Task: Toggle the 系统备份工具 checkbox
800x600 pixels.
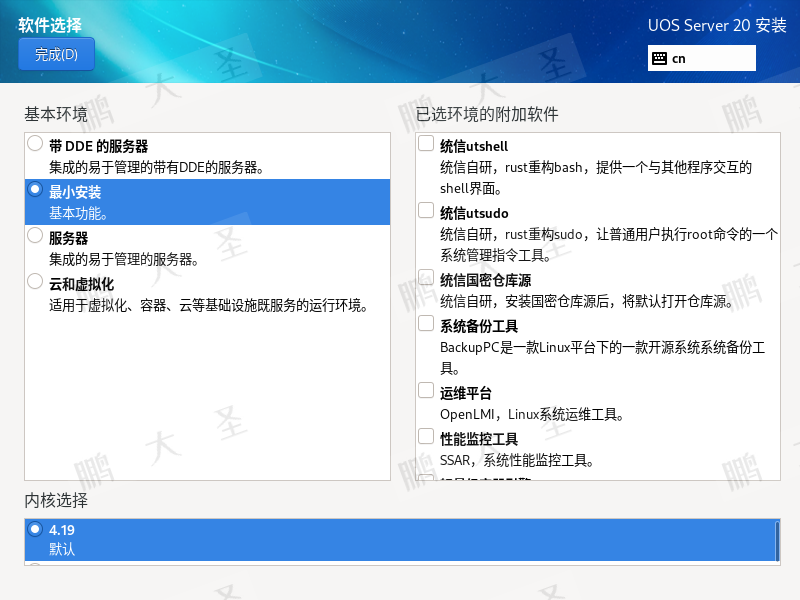Action: (x=426, y=323)
